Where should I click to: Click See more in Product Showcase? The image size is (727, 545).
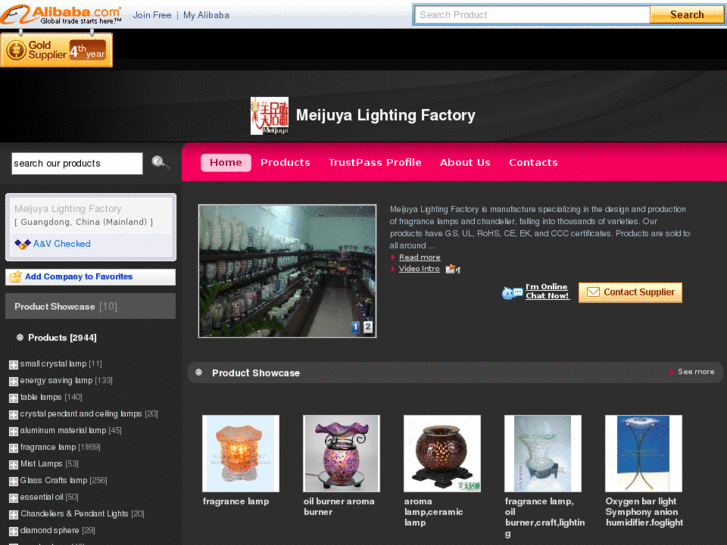click(695, 372)
